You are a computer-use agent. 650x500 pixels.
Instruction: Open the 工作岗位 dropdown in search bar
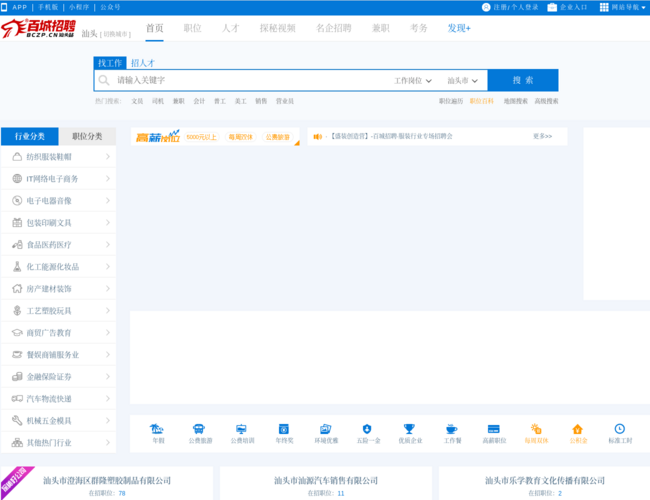click(x=412, y=80)
